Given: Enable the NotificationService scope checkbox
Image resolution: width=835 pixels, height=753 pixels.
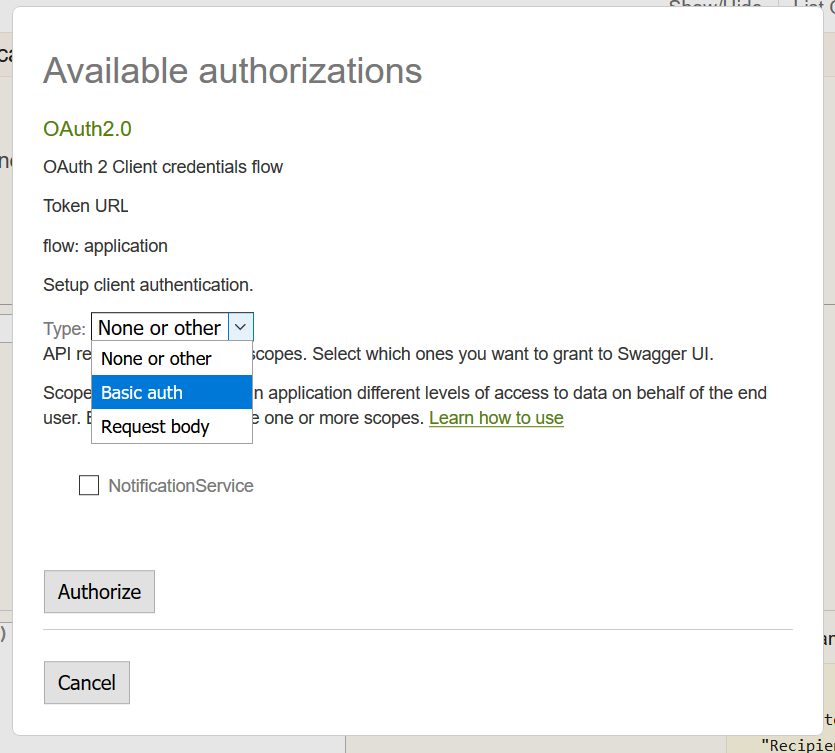Looking at the screenshot, I should pyautogui.click(x=89, y=486).
